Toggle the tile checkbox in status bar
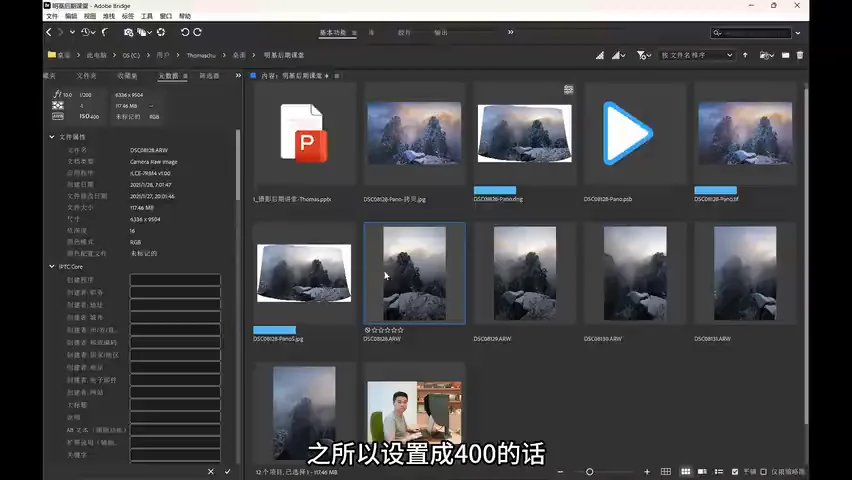Screen dimensions: 852x480 [735, 472]
